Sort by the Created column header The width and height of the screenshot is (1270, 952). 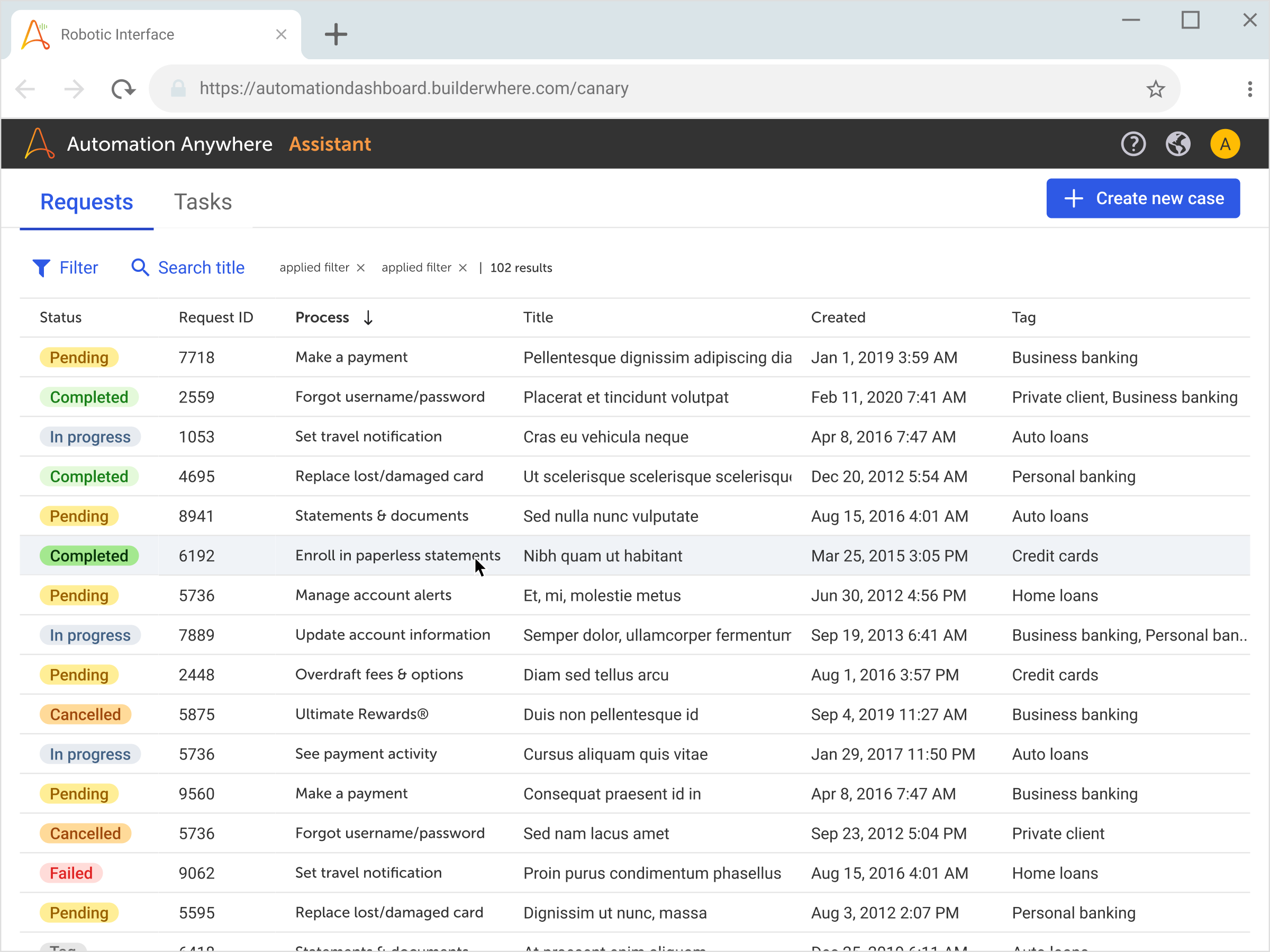pyautogui.click(x=838, y=317)
